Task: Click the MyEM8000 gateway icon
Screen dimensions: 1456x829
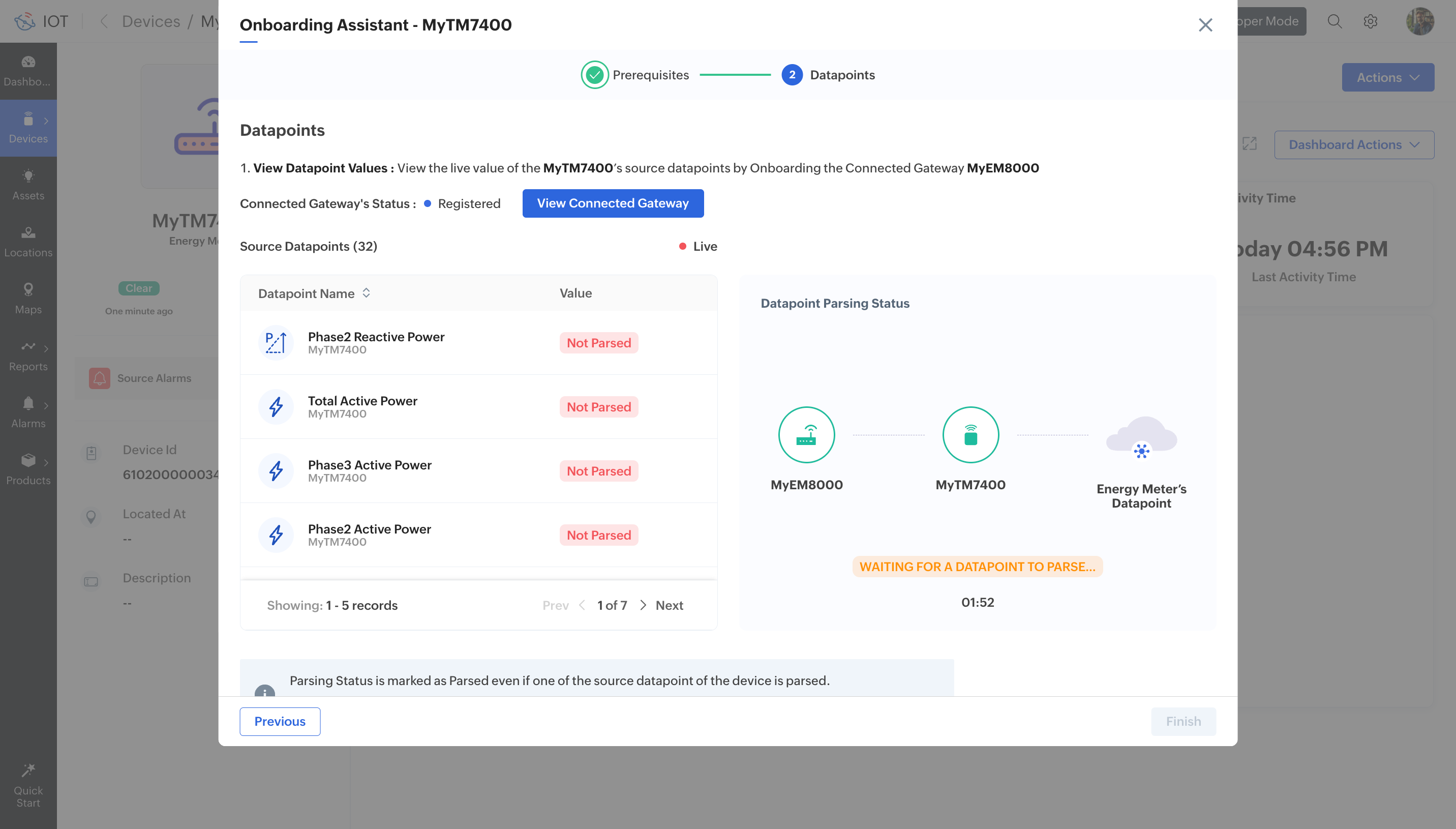Action: pyautogui.click(x=806, y=435)
